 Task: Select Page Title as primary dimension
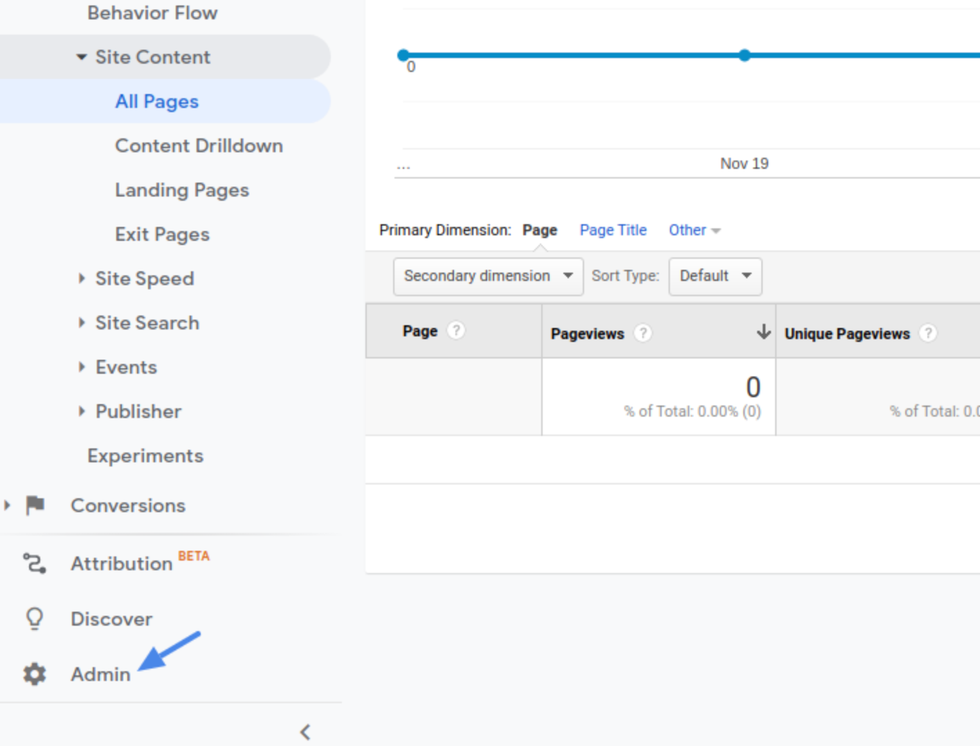[613, 230]
